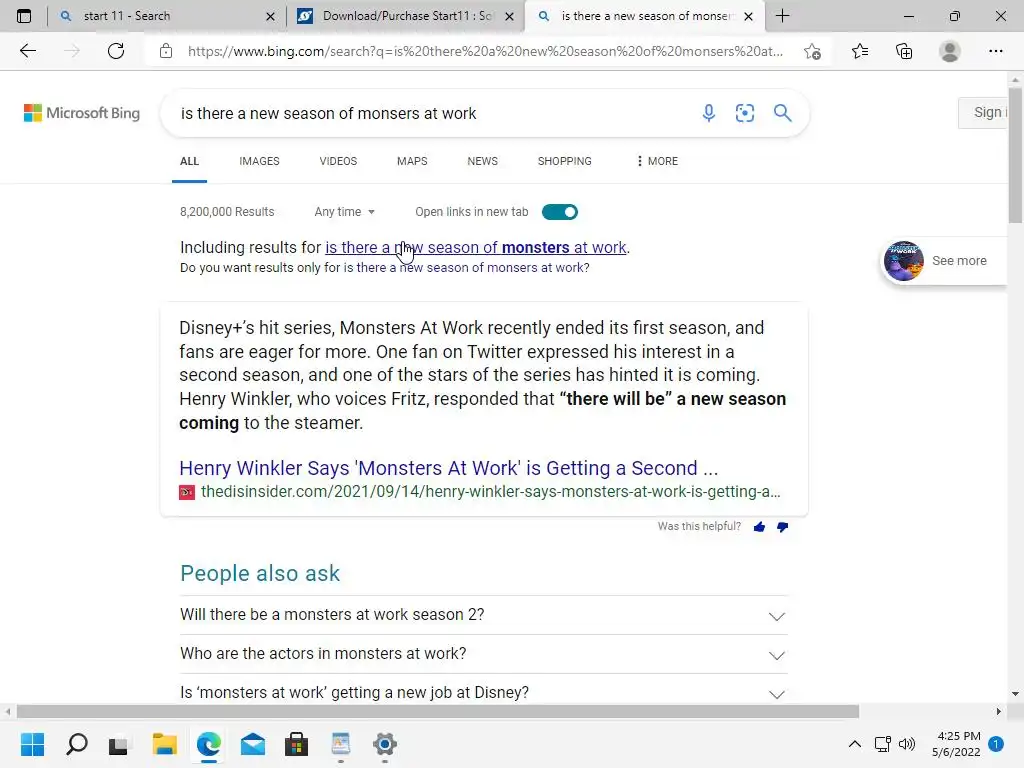Image resolution: width=1024 pixels, height=768 pixels.
Task: Mark answer unhelpful with thumbs down
Action: coord(782,527)
